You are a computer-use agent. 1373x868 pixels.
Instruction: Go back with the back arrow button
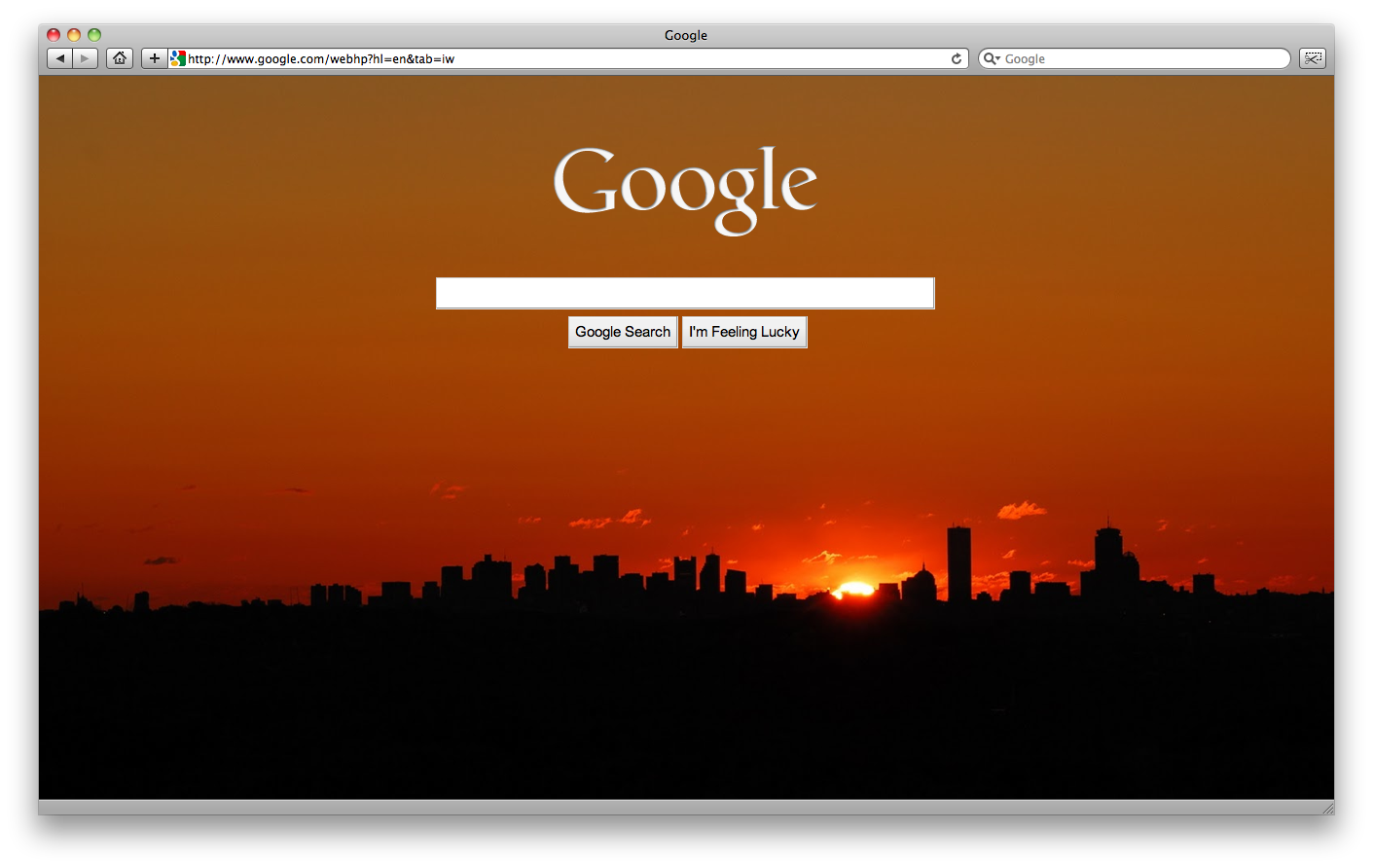pos(60,58)
